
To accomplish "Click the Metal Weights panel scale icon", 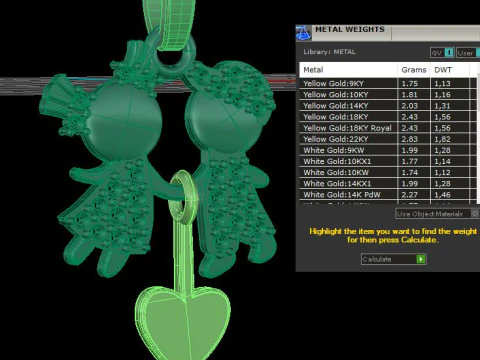I will tap(303, 33).
